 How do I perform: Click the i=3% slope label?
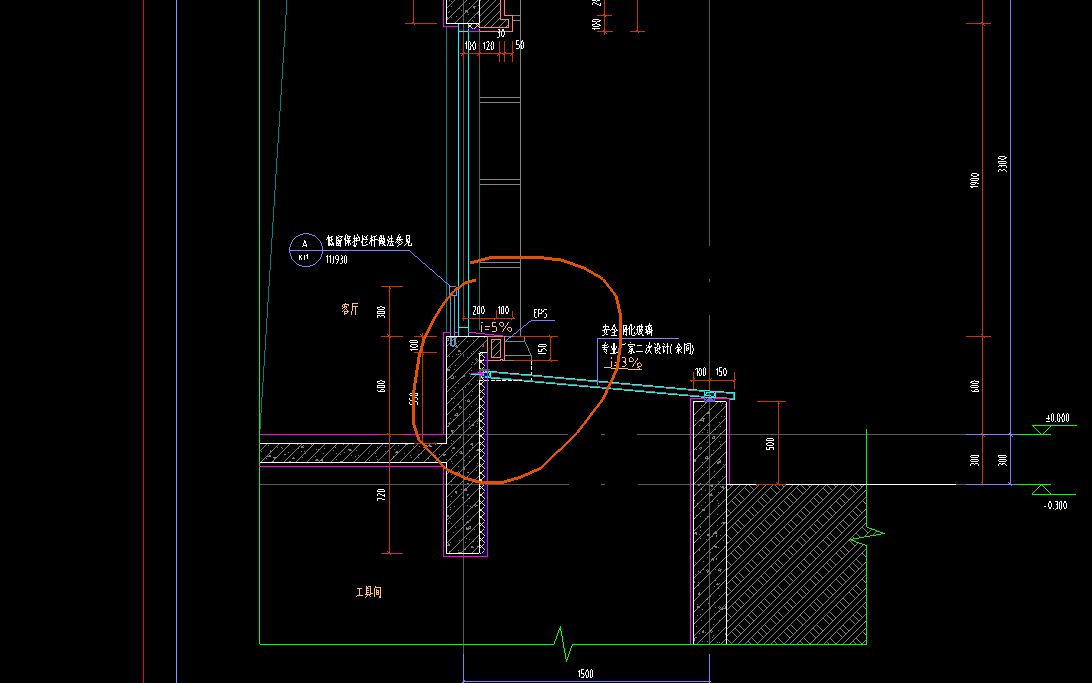(x=625, y=363)
